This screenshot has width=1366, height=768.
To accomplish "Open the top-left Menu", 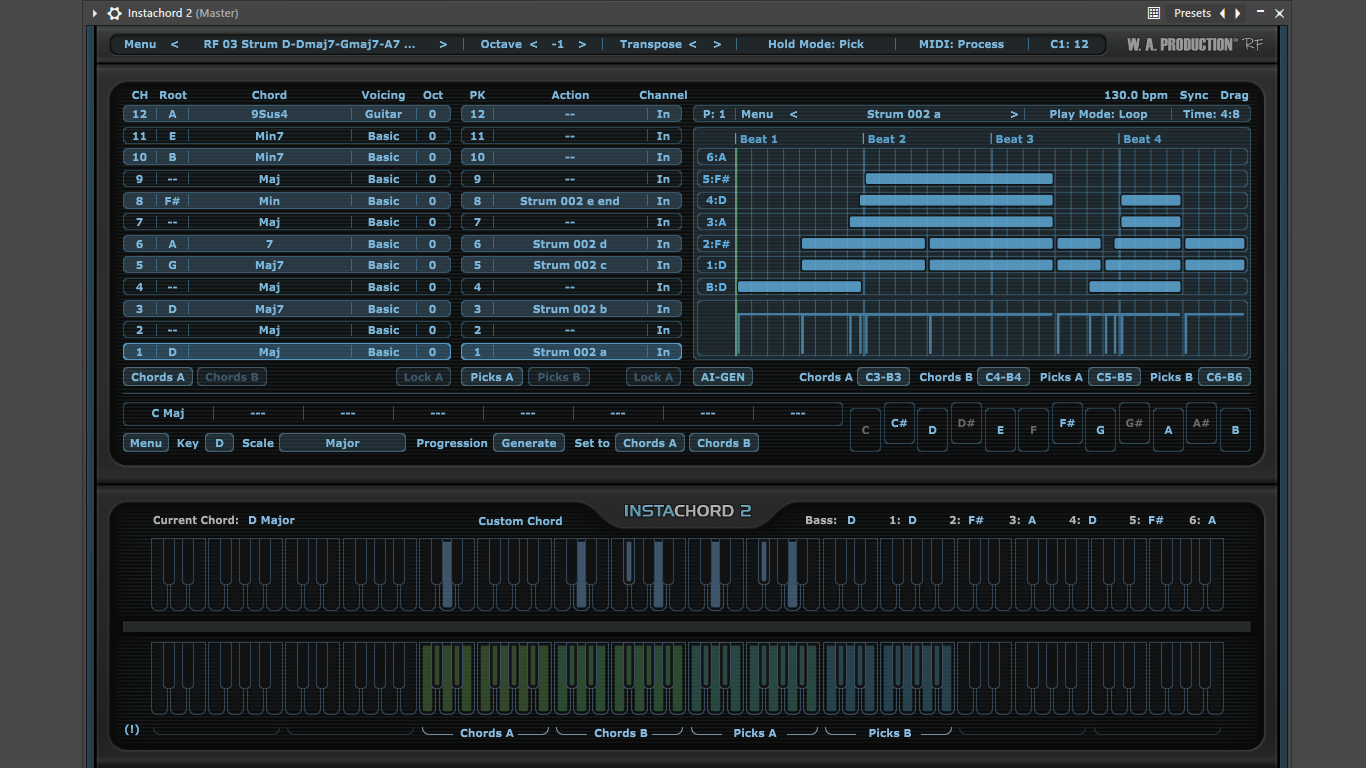I will pyautogui.click(x=140, y=44).
